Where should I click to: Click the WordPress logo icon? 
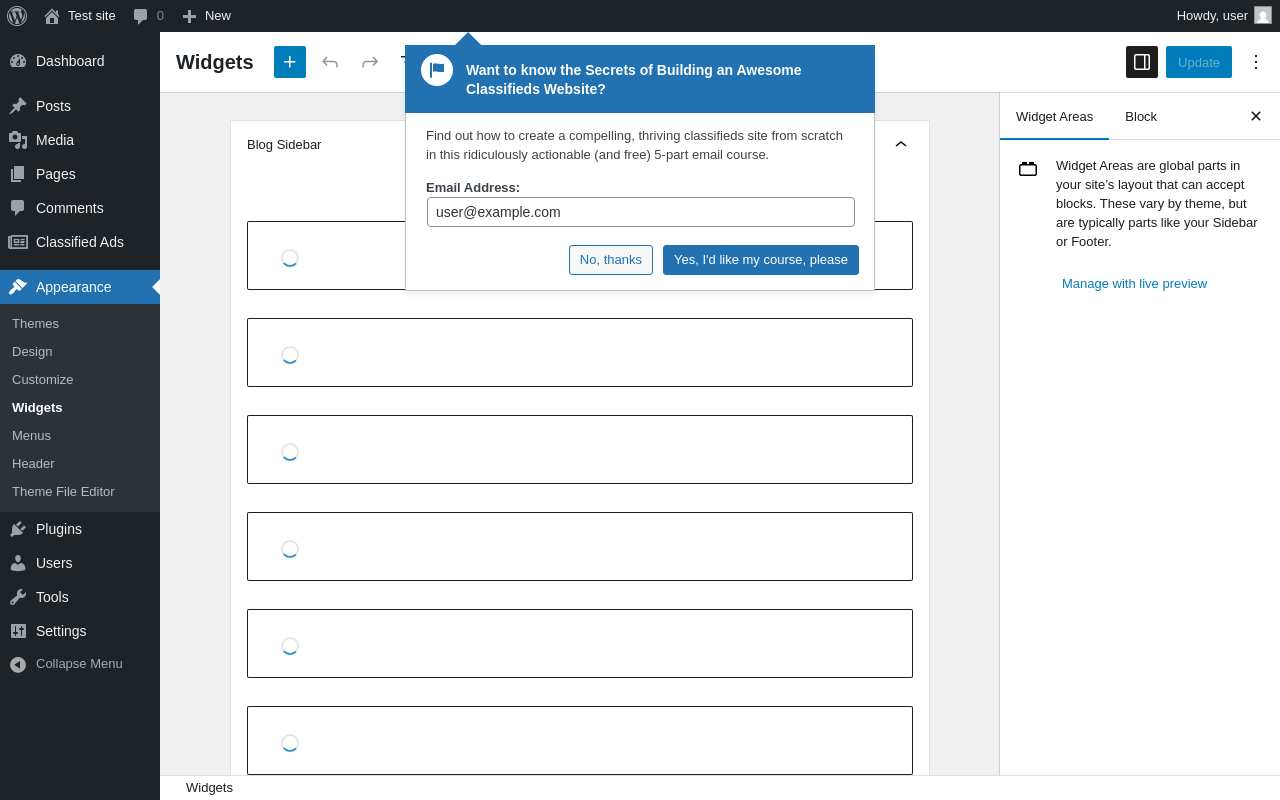pos(17,16)
